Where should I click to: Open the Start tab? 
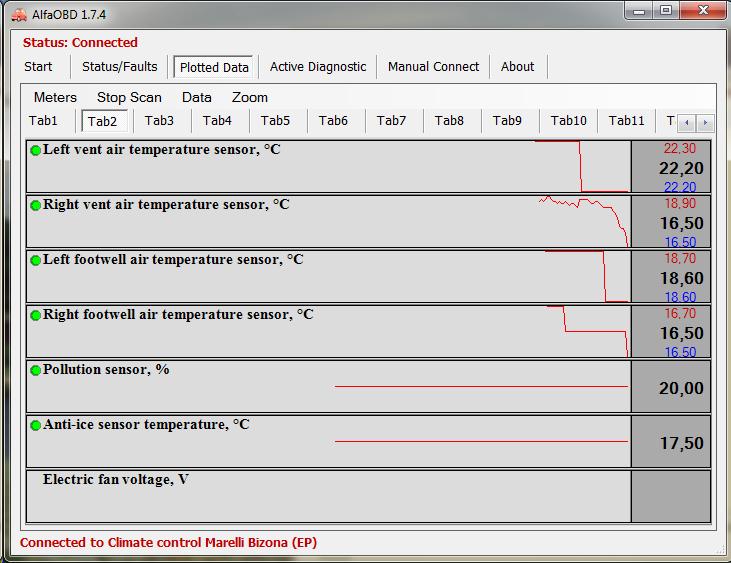pos(38,67)
